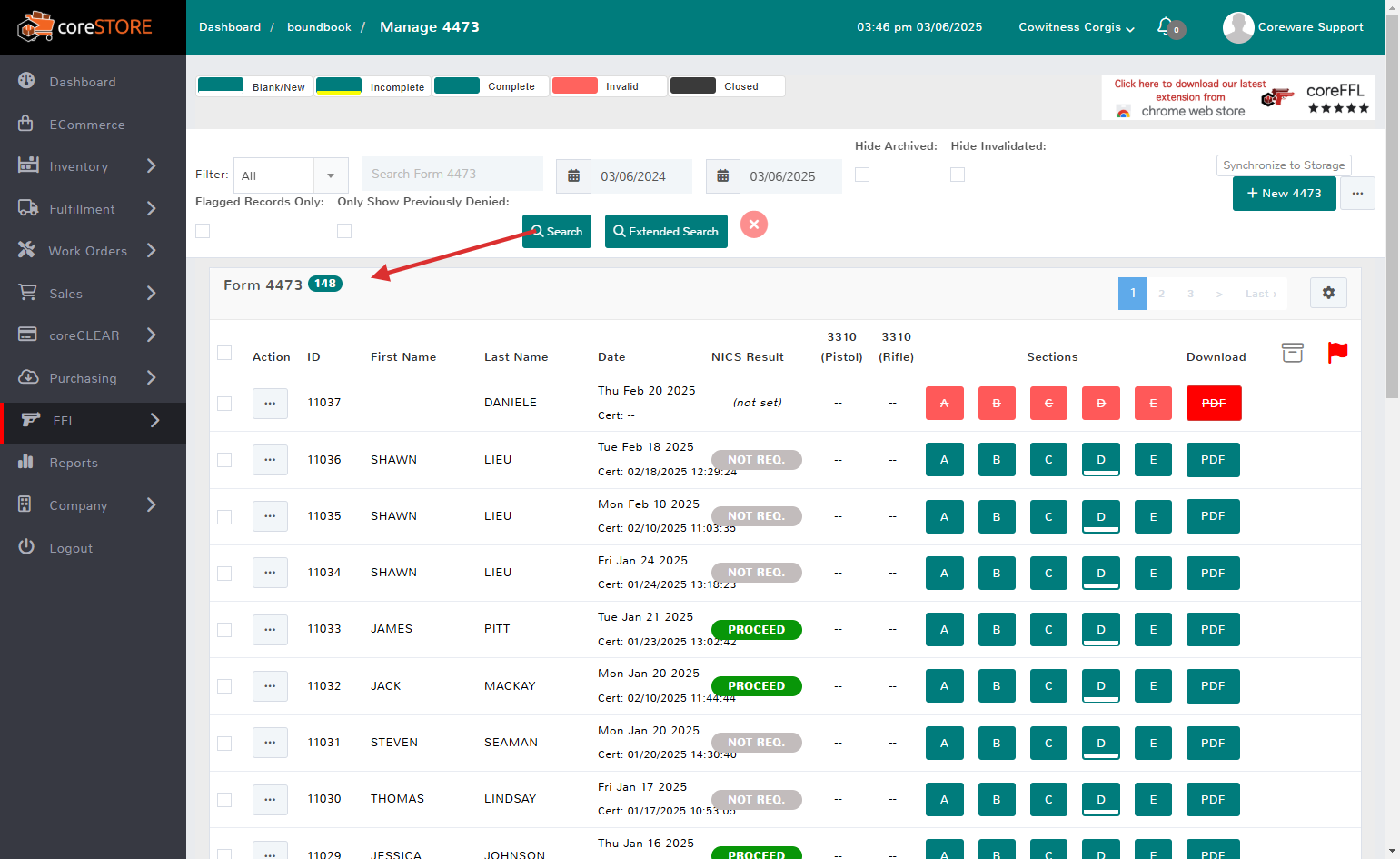Toggle the Hide Invalidated checkbox

[x=958, y=175]
